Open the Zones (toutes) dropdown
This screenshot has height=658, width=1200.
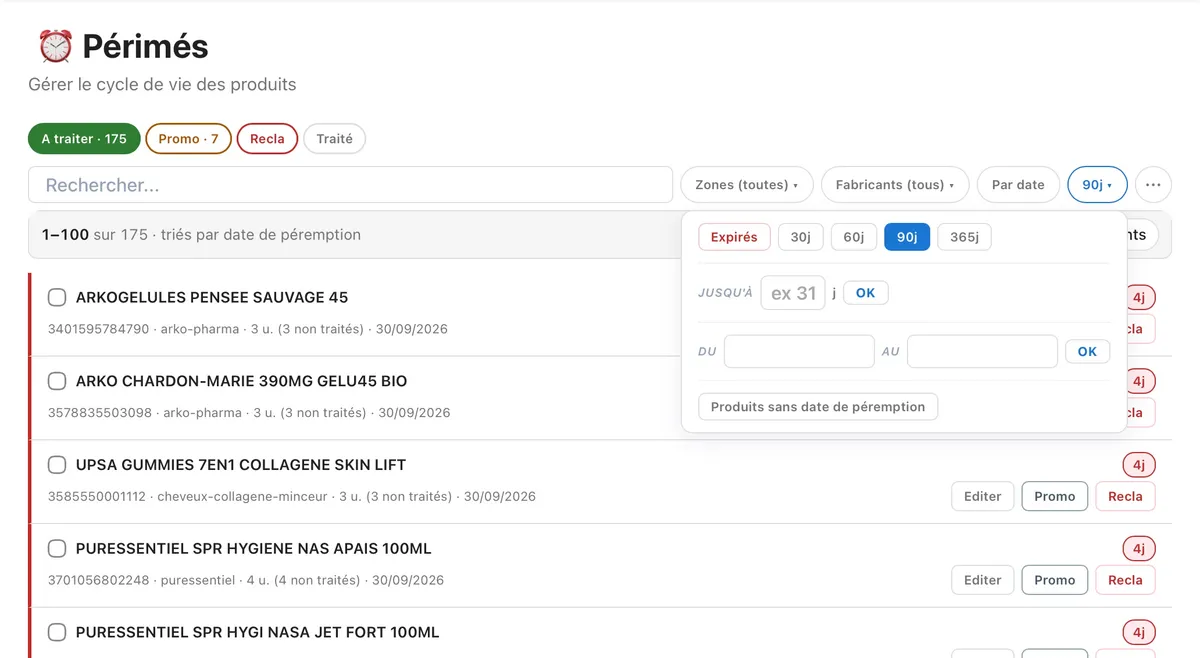[x=746, y=185]
